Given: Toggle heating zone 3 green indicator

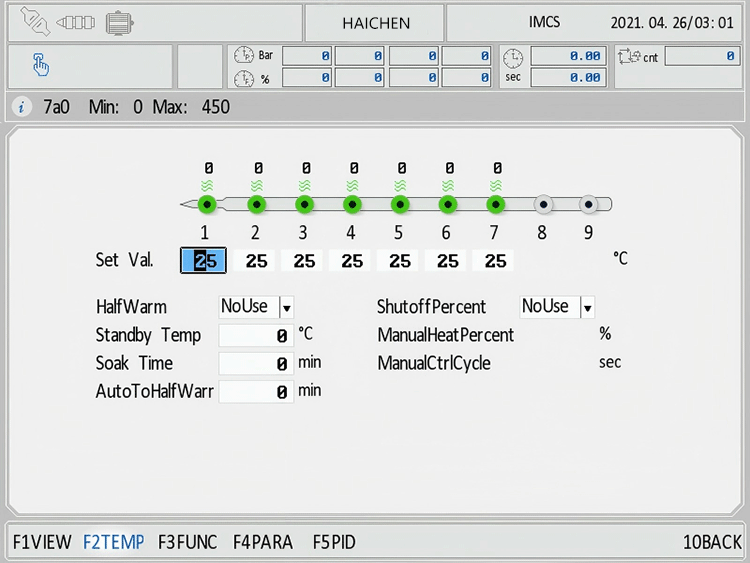Looking at the screenshot, I should (x=305, y=205).
